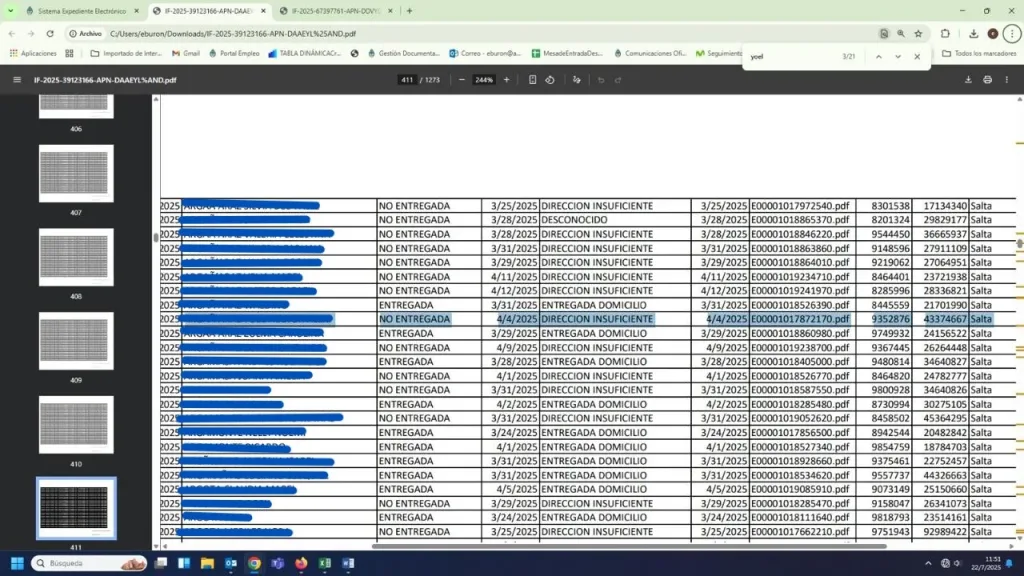This screenshot has width=1024, height=576.
Task: Select the page 409 thumbnail
Action: (x=76, y=343)
